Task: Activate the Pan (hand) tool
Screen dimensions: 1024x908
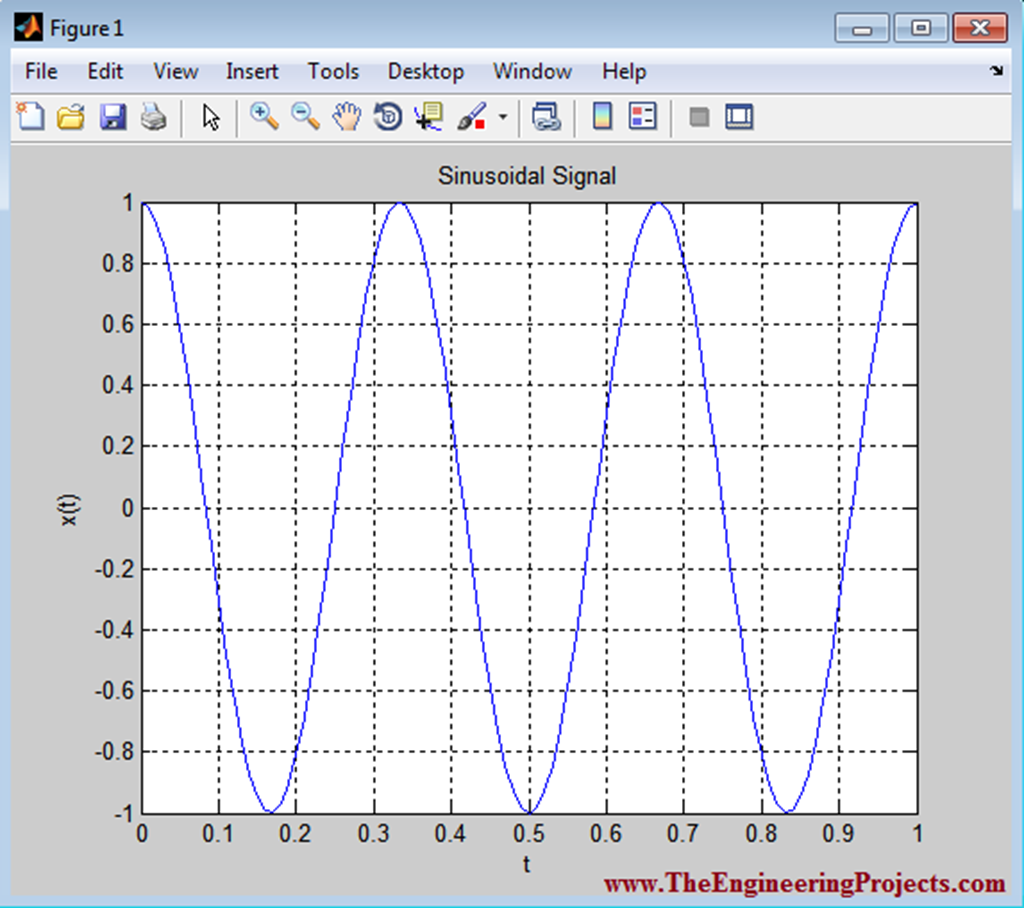Action: point(345,116)
